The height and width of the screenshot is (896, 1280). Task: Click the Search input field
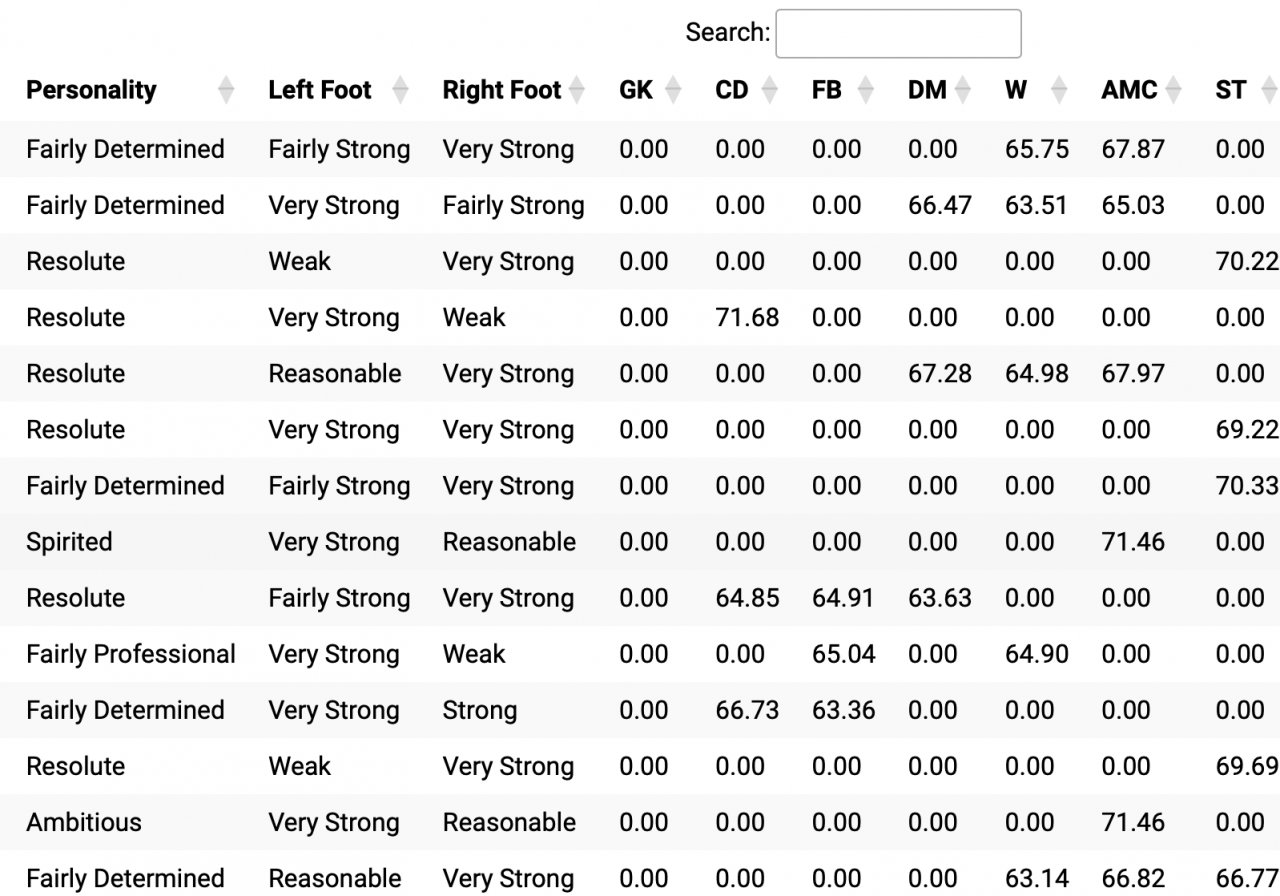coord(898,34)
